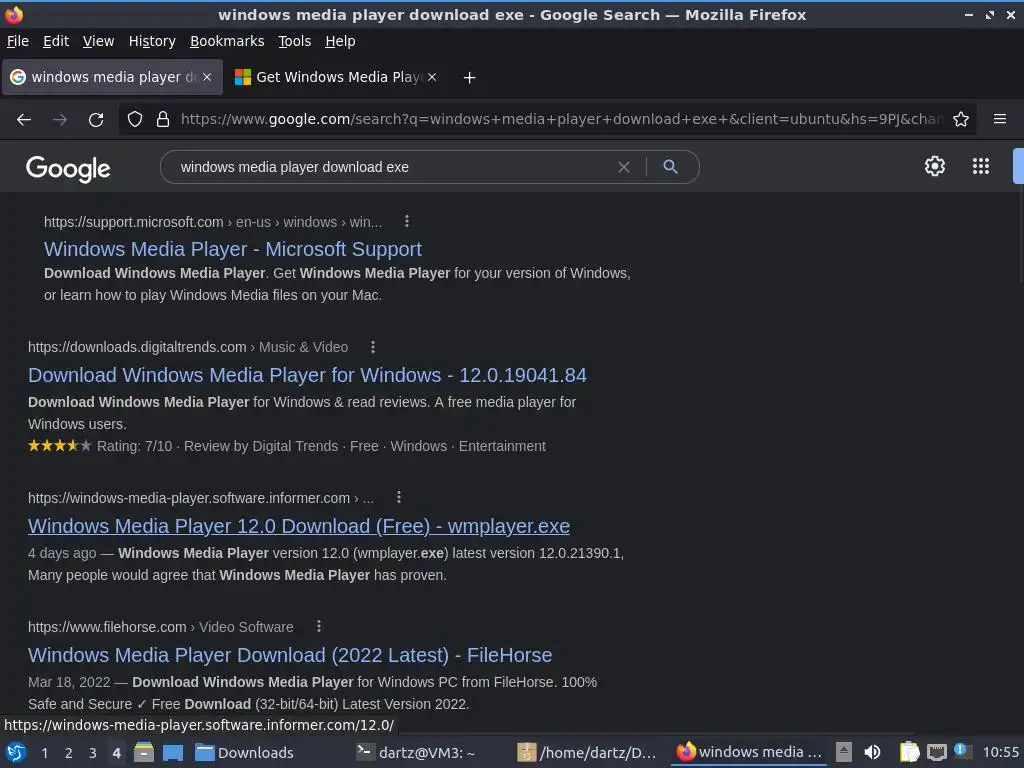Open the File menu
1024x768 pixels.
coord(18,41)
